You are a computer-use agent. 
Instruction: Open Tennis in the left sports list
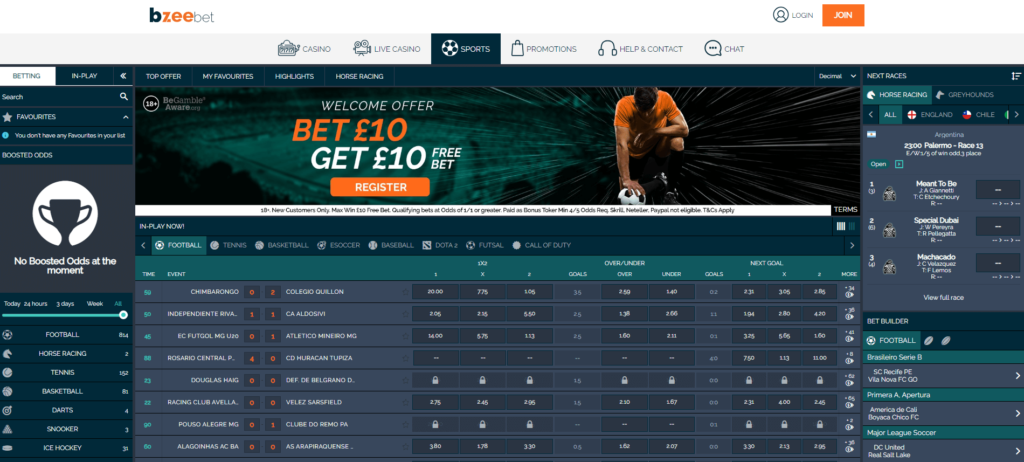coord(65,372)
